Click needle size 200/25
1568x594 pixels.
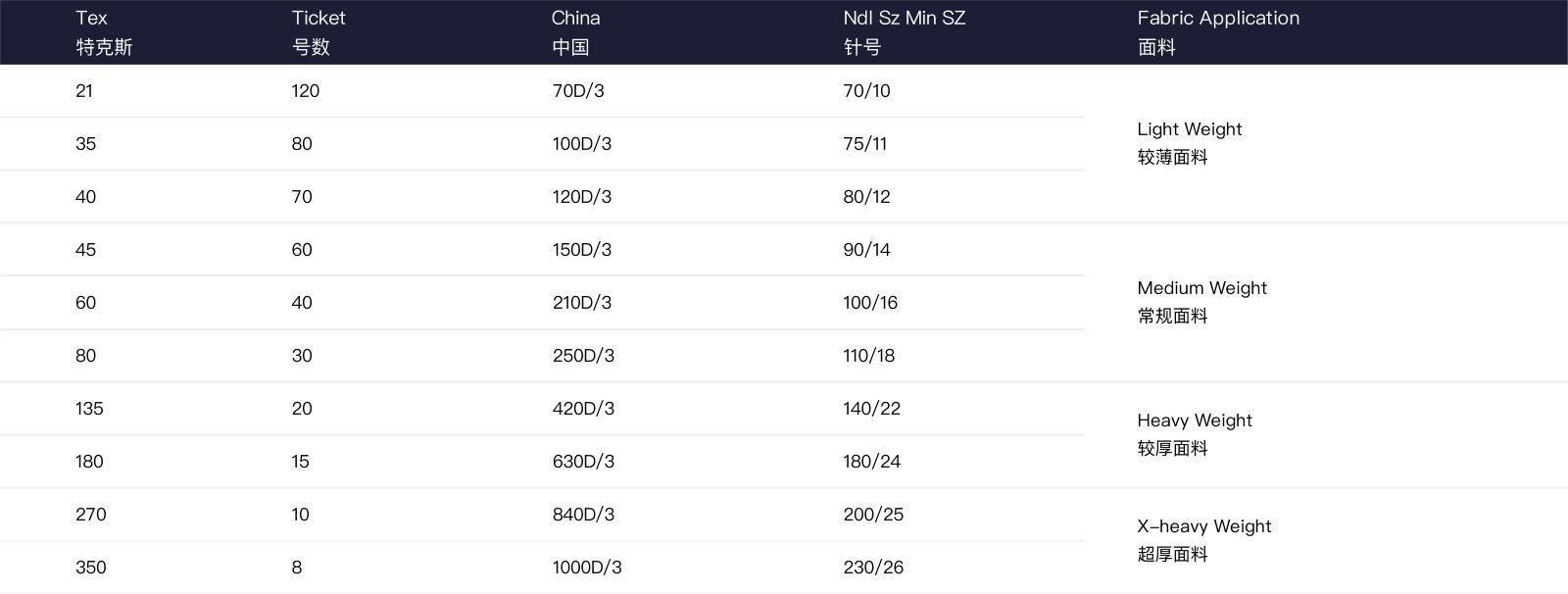pos(873,515)
